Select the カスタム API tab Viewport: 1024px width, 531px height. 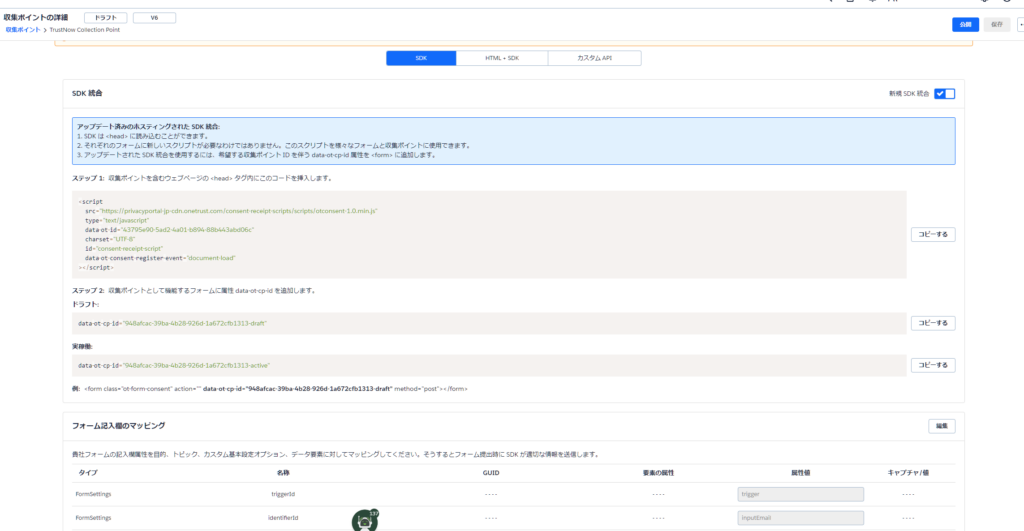pyautogui.click(x=594, y=58)
